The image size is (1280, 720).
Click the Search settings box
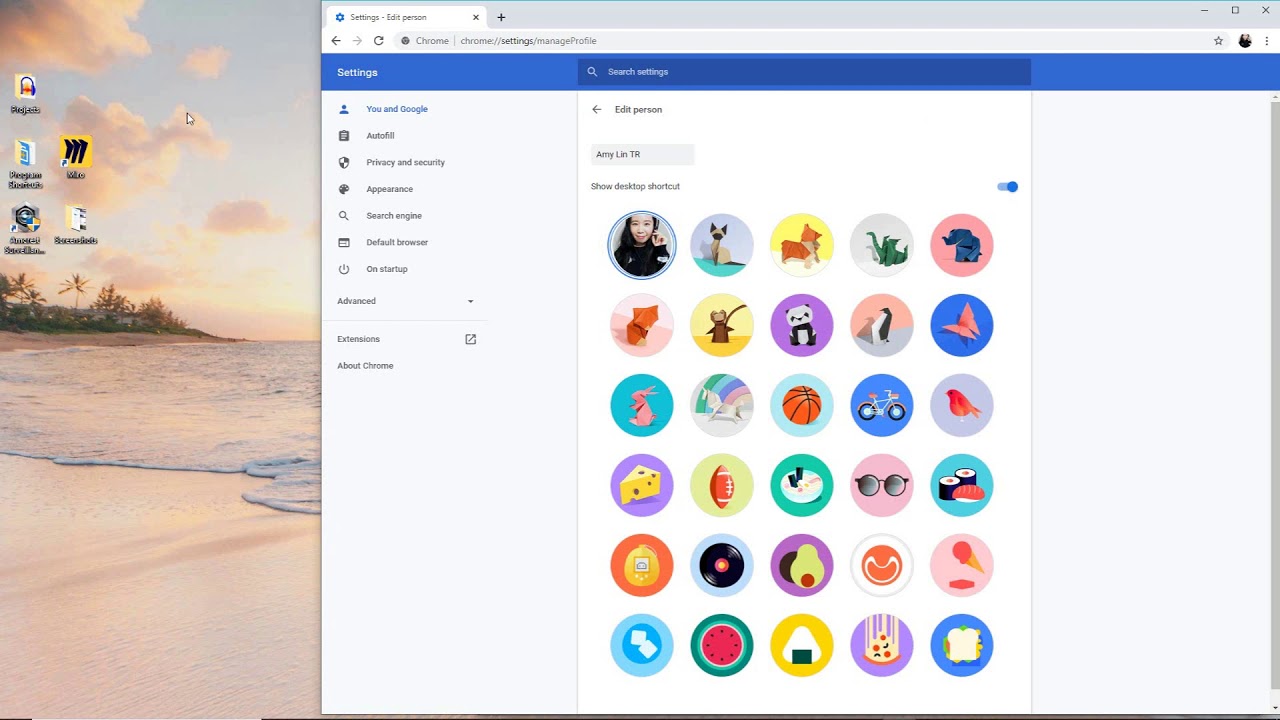[x=804, y=72]
